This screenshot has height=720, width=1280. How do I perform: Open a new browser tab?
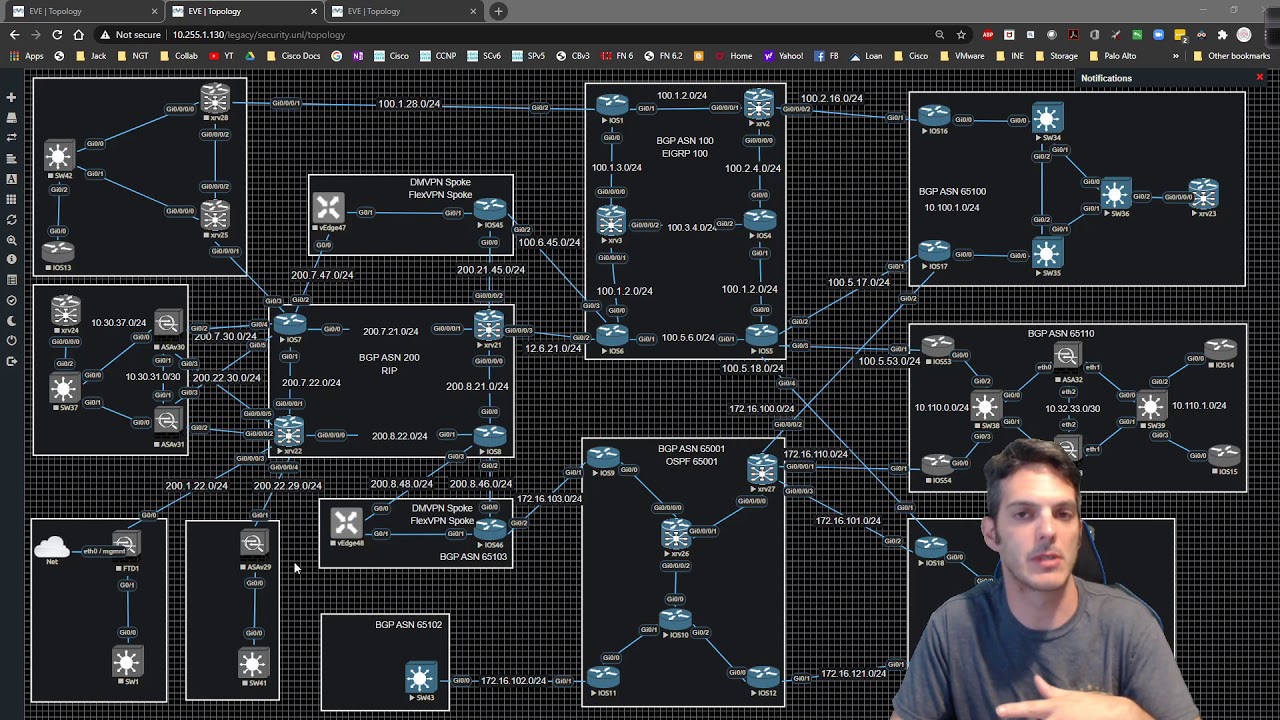click(498, 11)
